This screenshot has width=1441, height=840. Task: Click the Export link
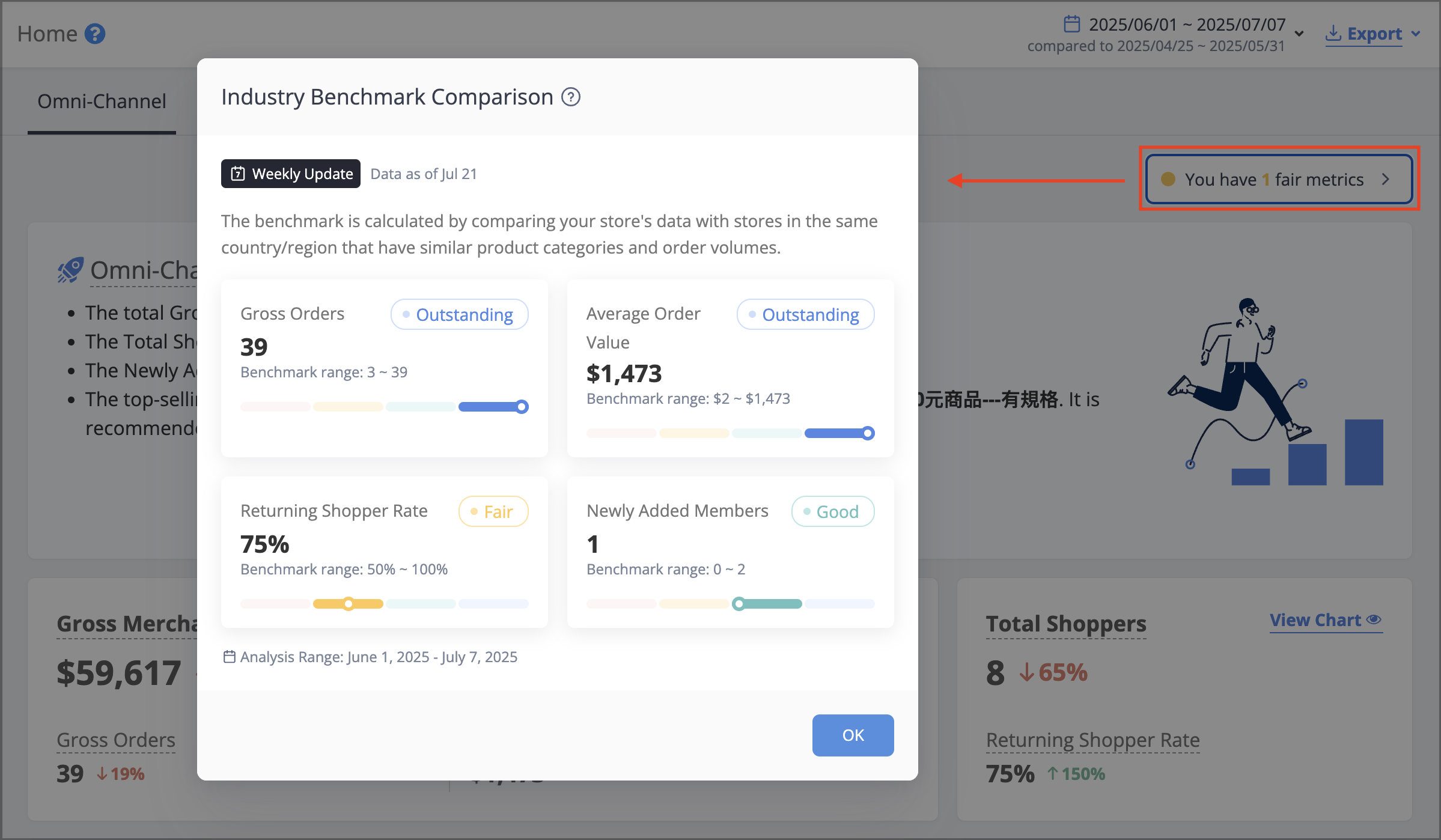click(x=1374, y=34)
